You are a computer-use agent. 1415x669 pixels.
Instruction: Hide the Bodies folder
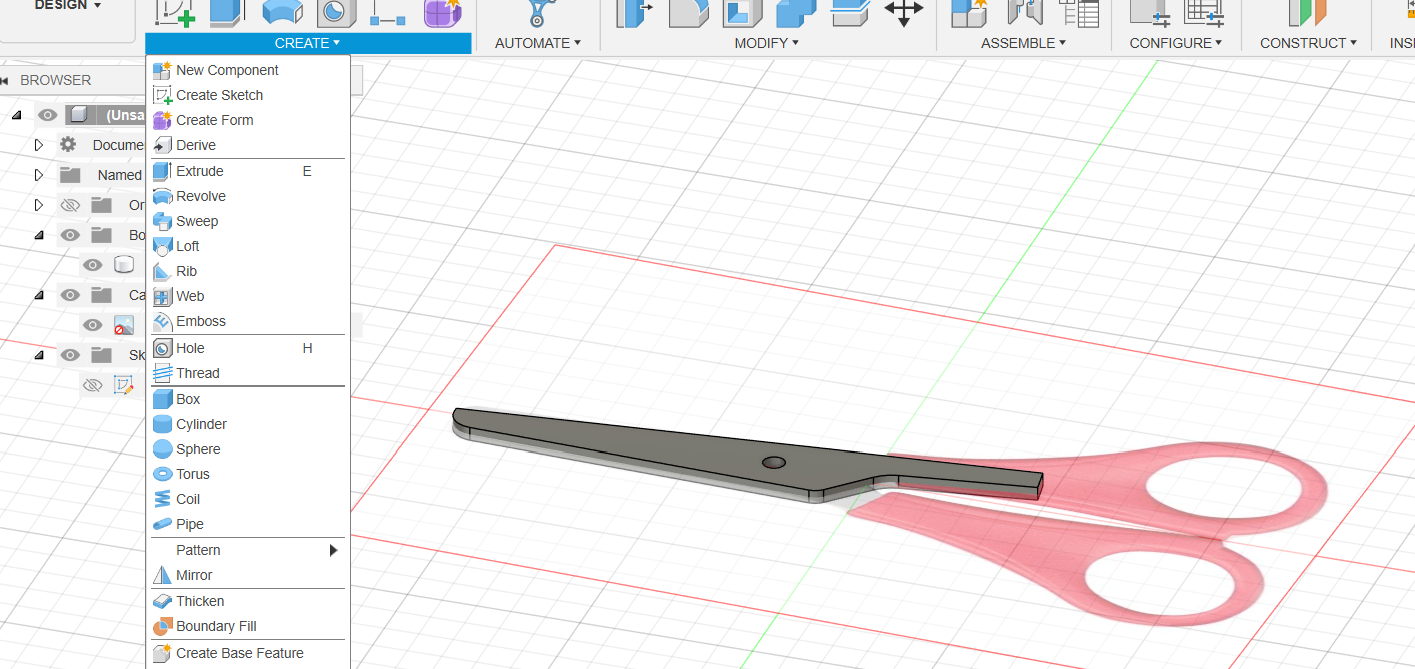point(69,235)
